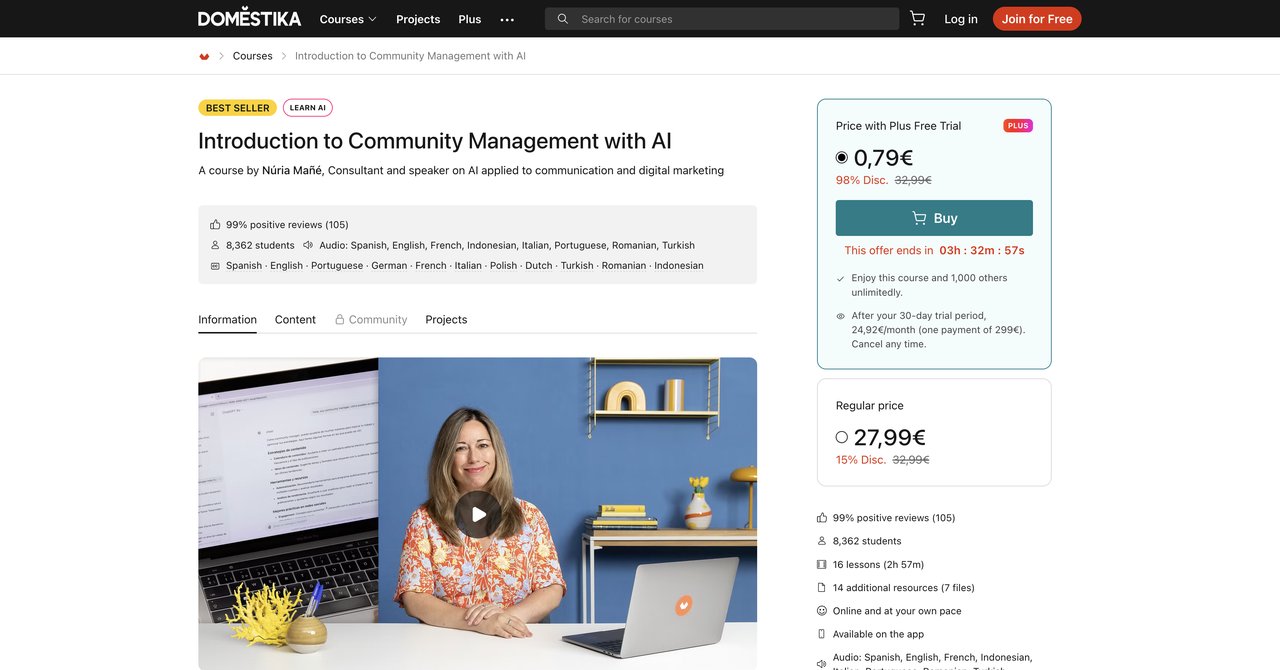Click the sidebar thumbs-up reviews icon
This screenshot has height=670, width=1280.
click(x=822, y=518)
